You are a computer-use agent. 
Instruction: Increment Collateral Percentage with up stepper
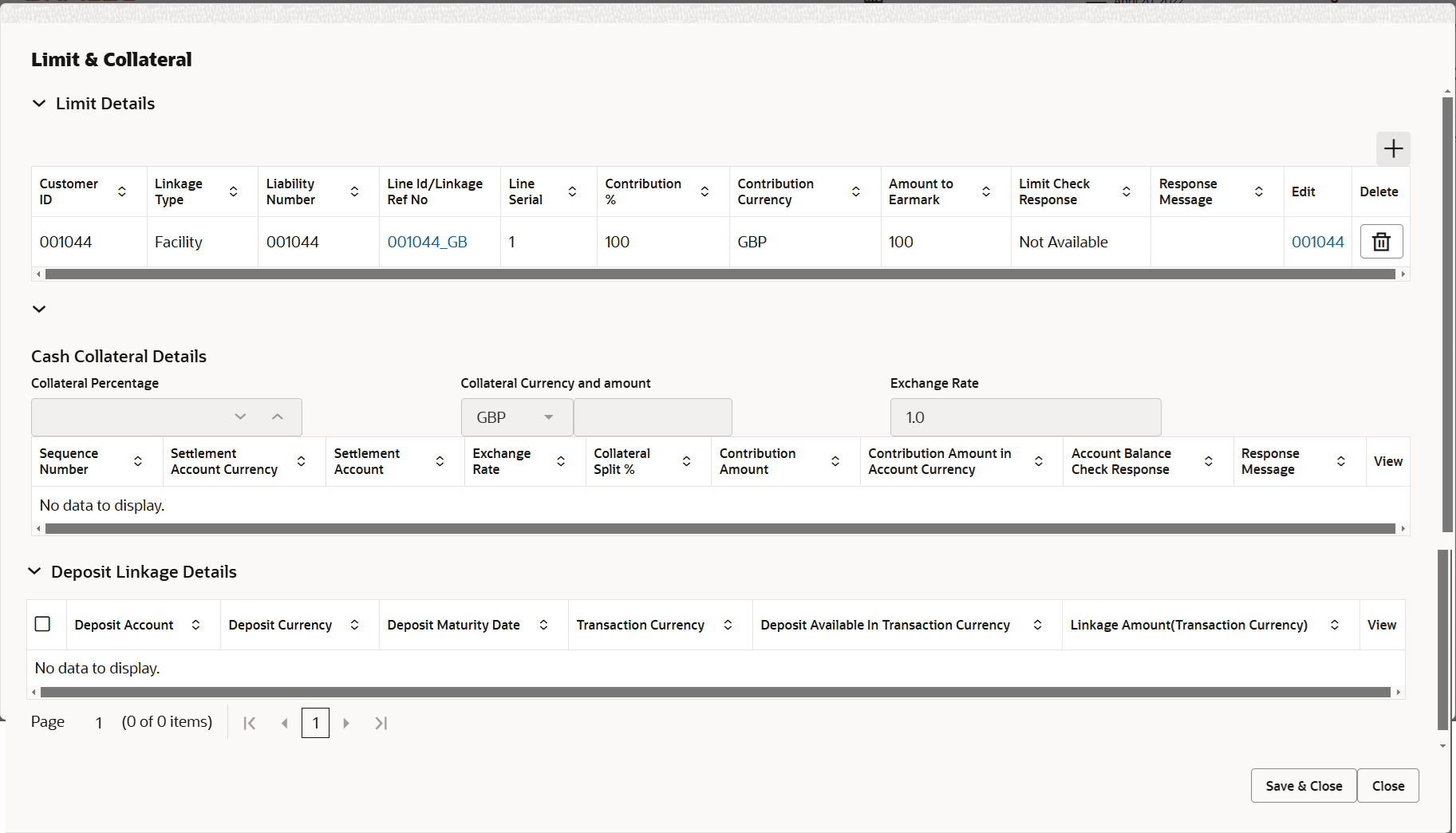pyautogui.click(x=278, y=416)
